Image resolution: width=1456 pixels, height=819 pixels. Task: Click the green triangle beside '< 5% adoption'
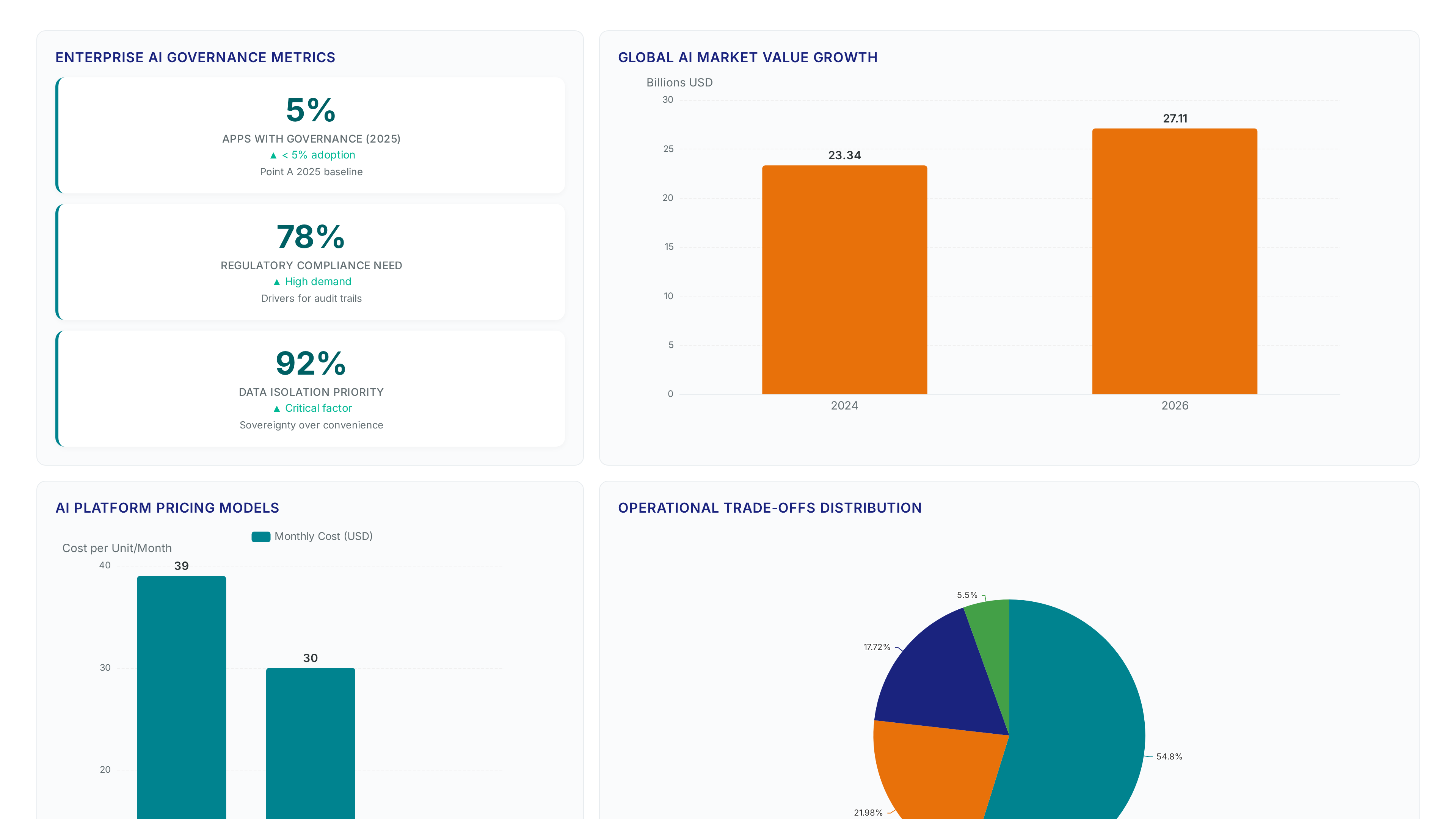click(x=273, y=155)
